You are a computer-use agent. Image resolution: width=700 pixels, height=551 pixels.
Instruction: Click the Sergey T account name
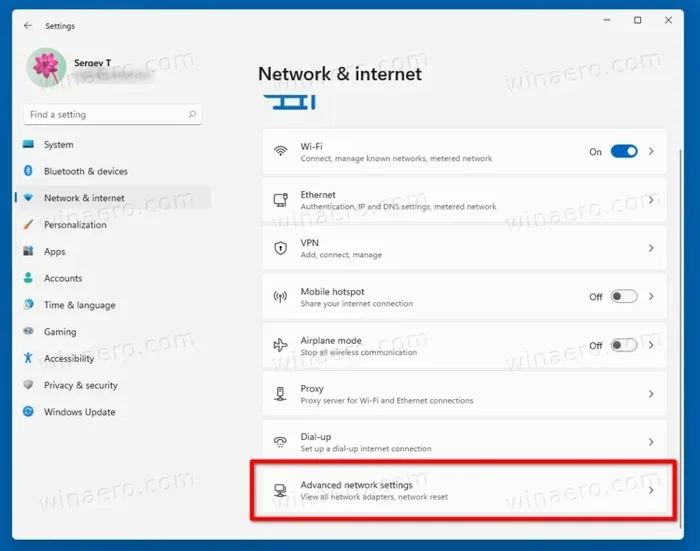(x=92, y=63)
